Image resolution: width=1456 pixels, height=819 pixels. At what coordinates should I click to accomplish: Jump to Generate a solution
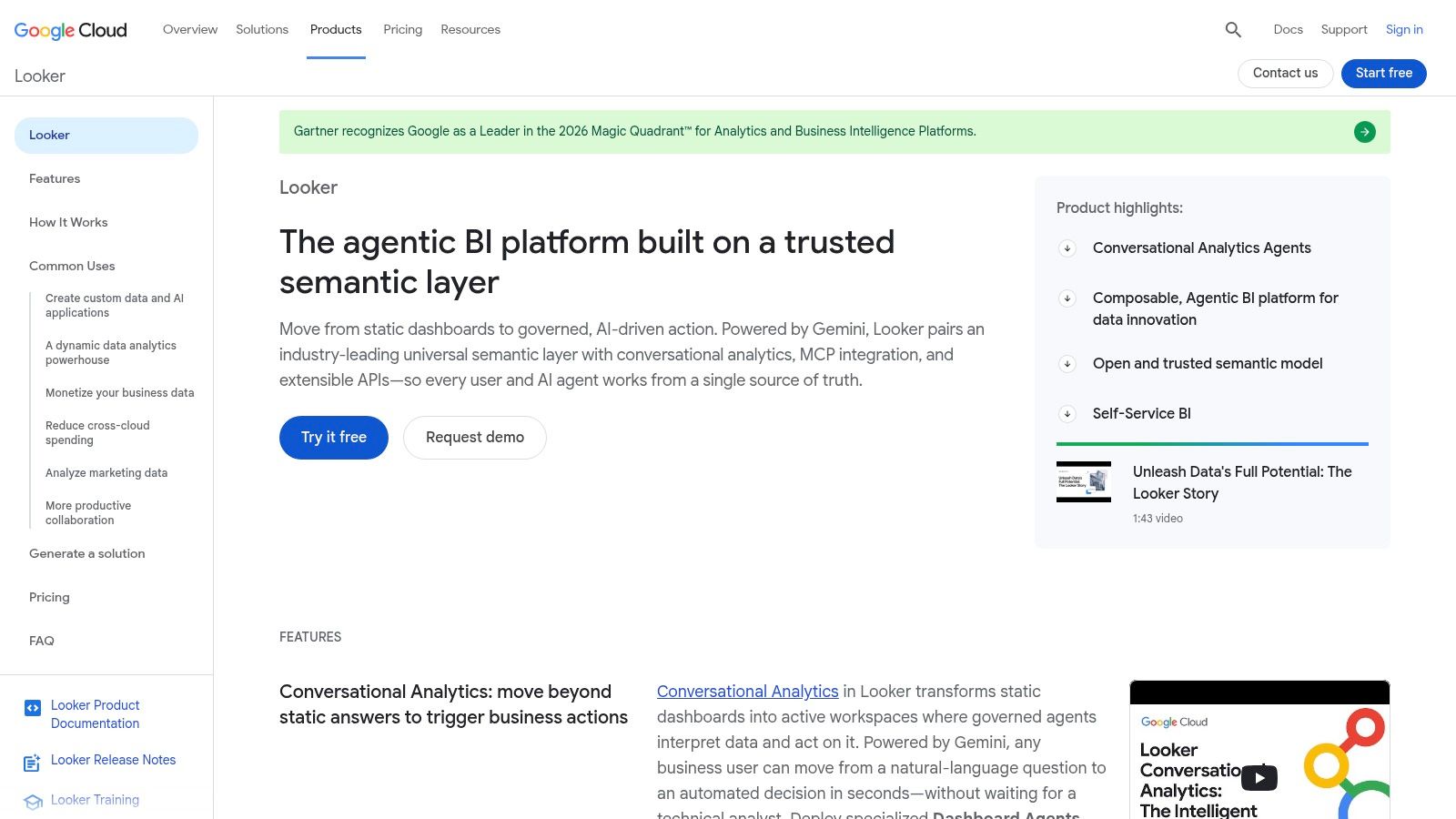pyautogui.click(x=87, y=554)
